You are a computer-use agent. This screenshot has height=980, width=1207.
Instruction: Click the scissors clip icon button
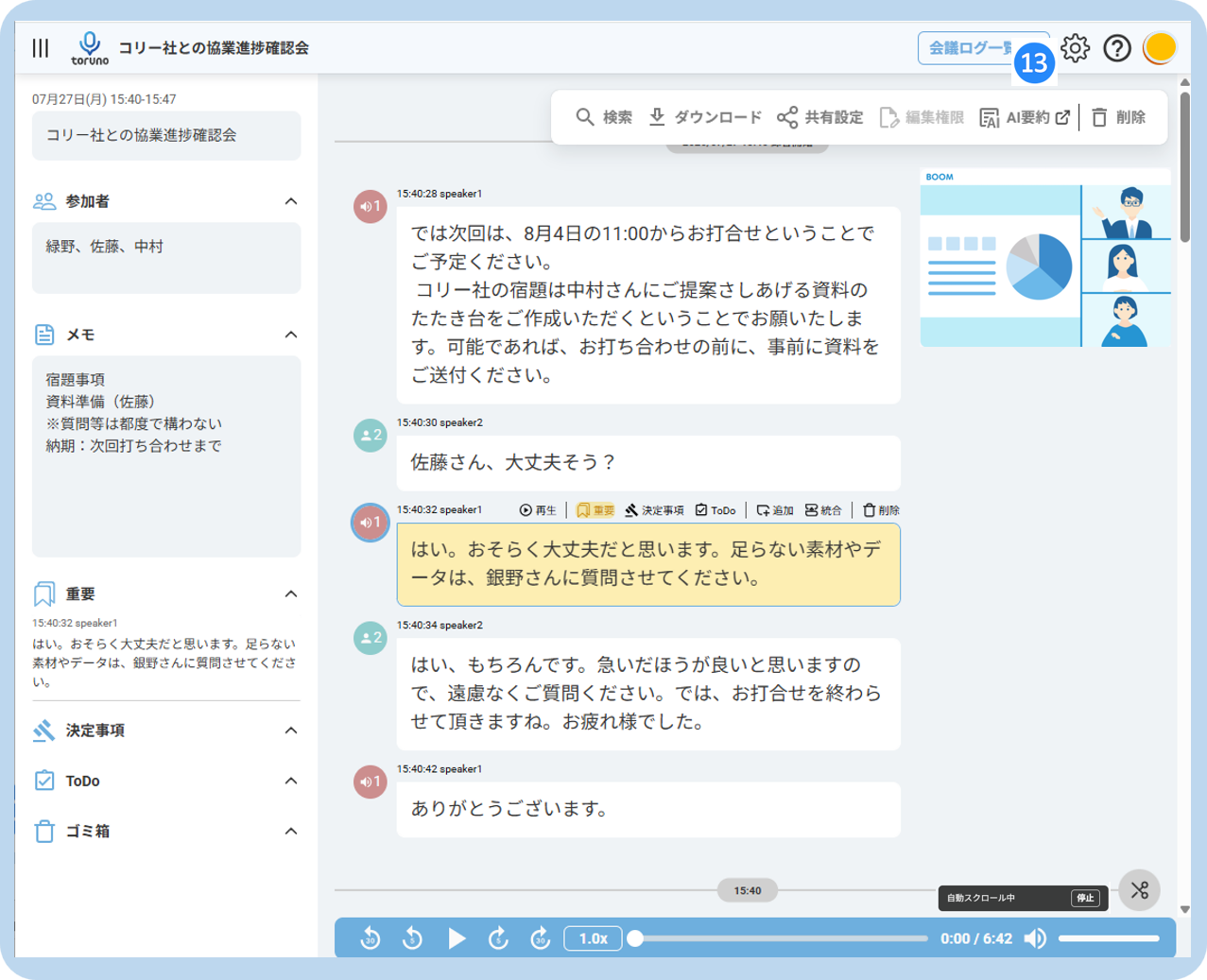click(1140, 890)
